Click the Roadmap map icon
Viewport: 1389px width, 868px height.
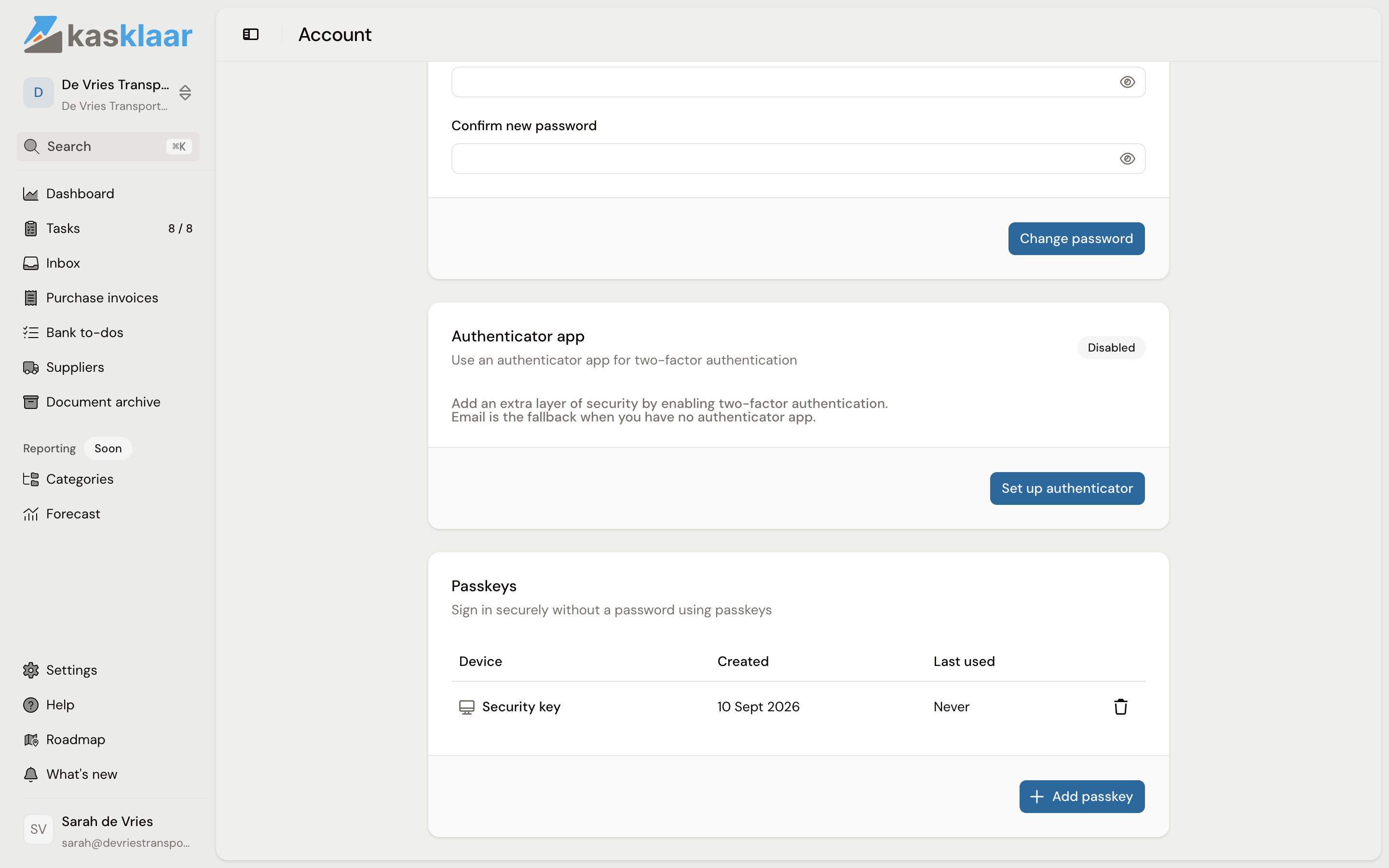[30, 739]
